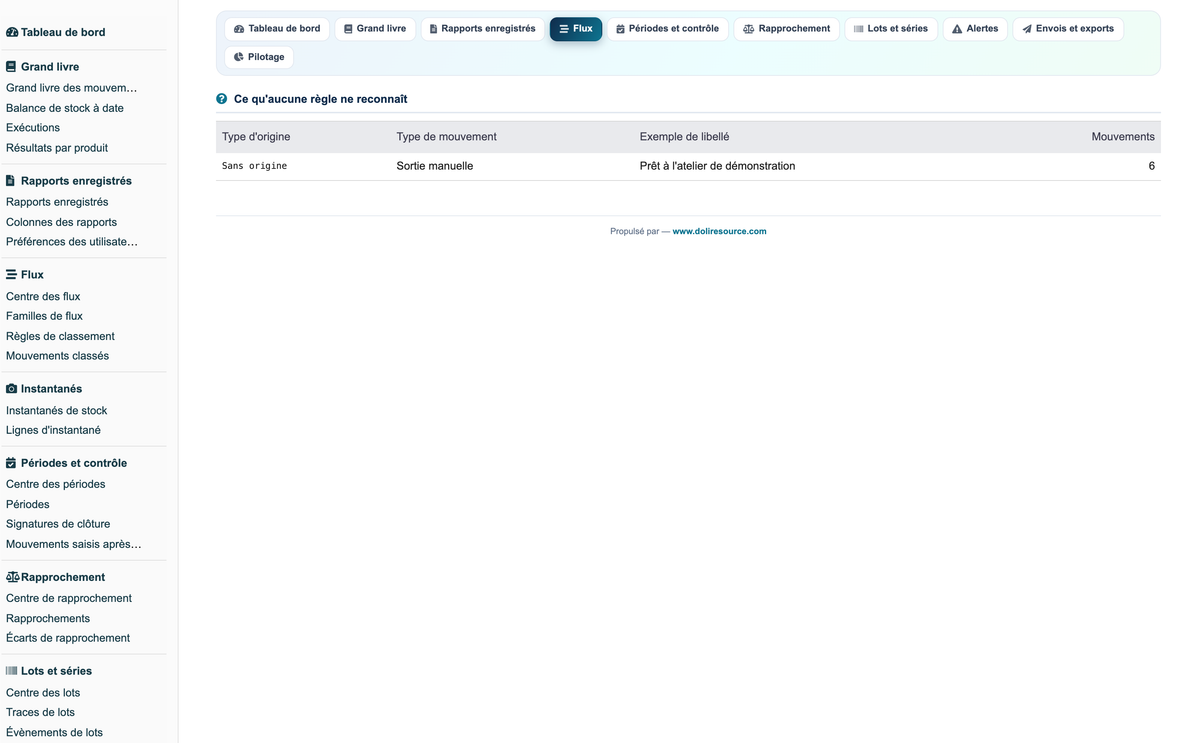Switch to the Grand livre tab
Screen dimensions: 1200x743
tap(375, 29)
